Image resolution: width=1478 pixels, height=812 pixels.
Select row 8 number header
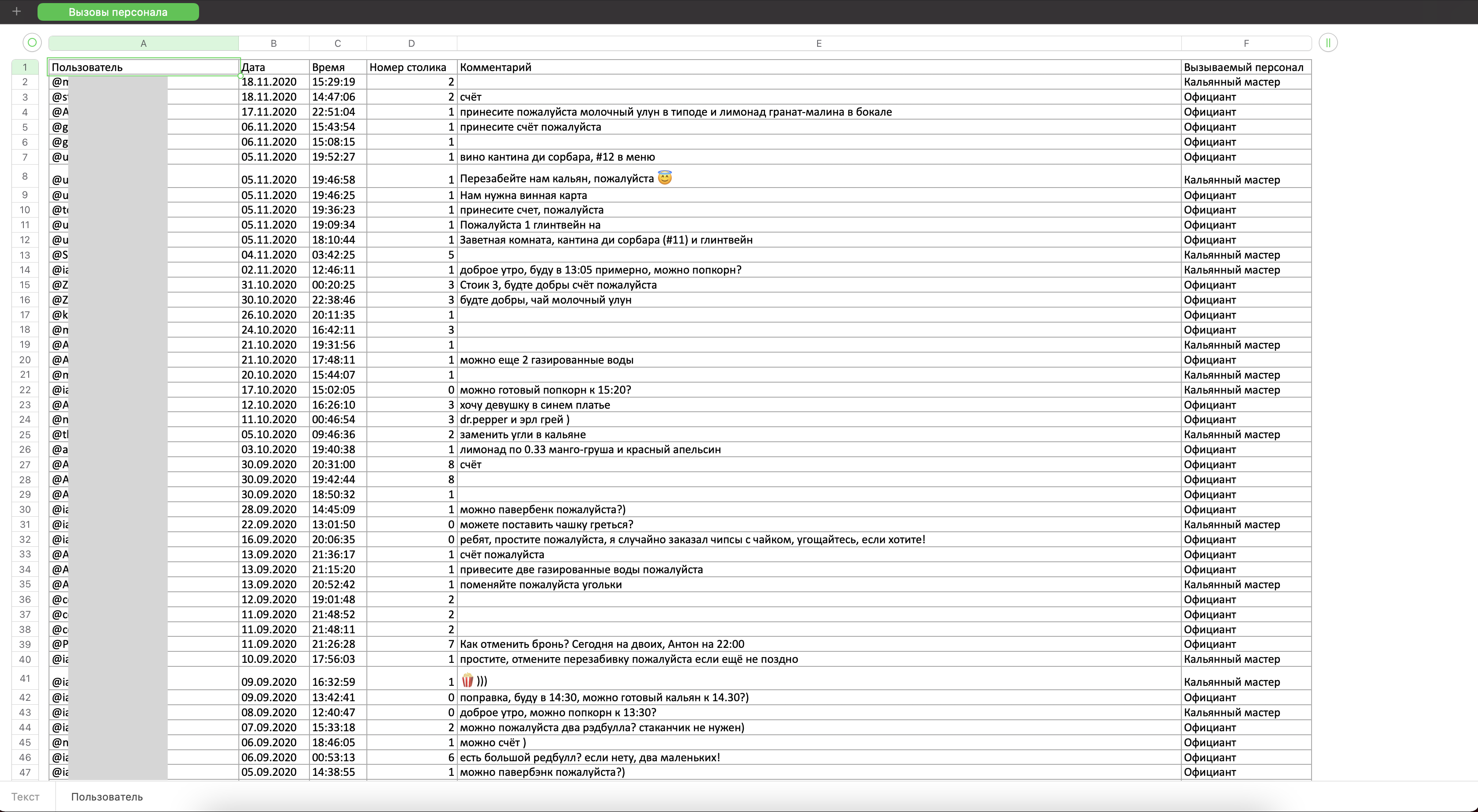pos(25,176)
